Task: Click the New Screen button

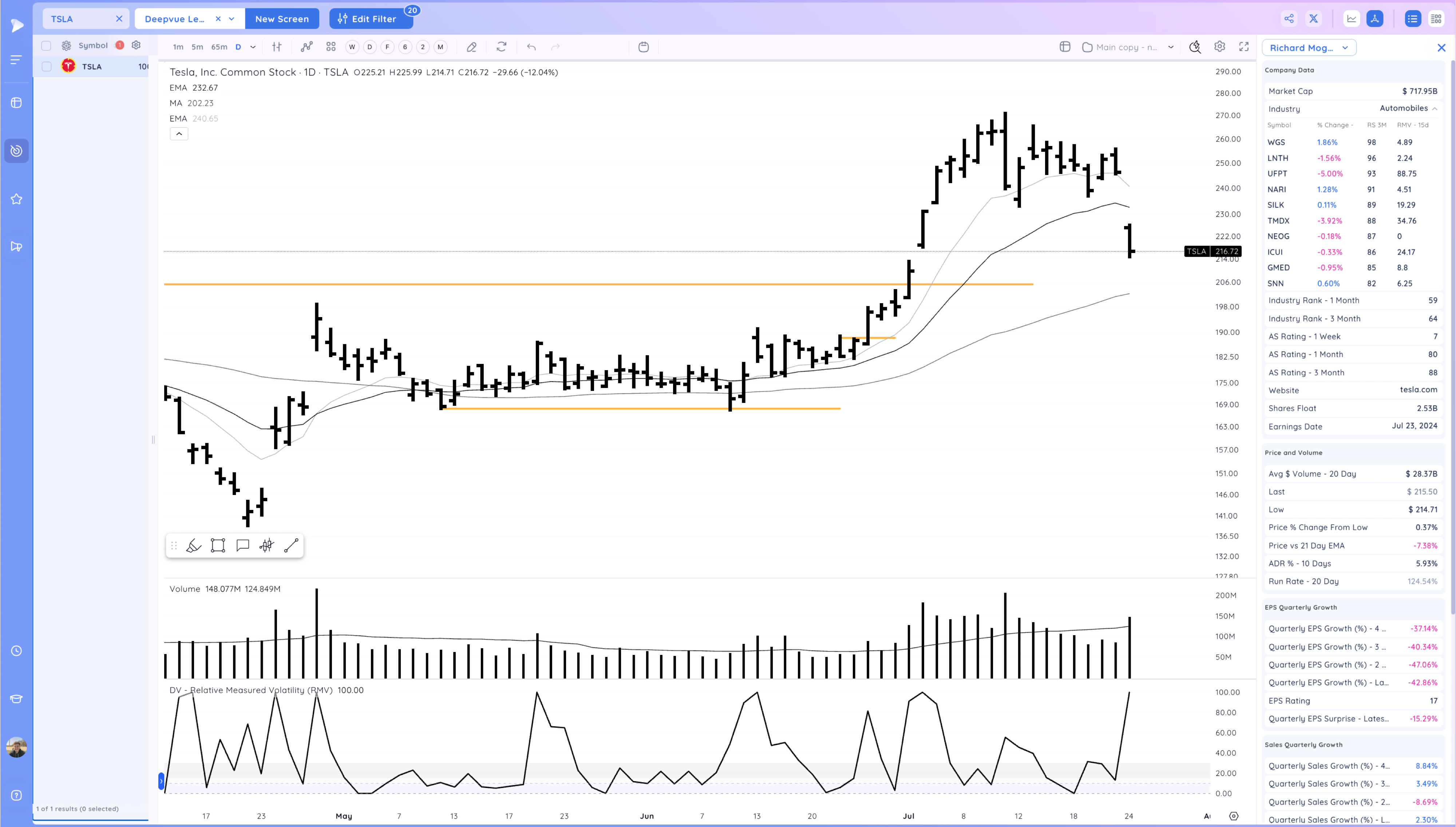Action: pos(282,19)
